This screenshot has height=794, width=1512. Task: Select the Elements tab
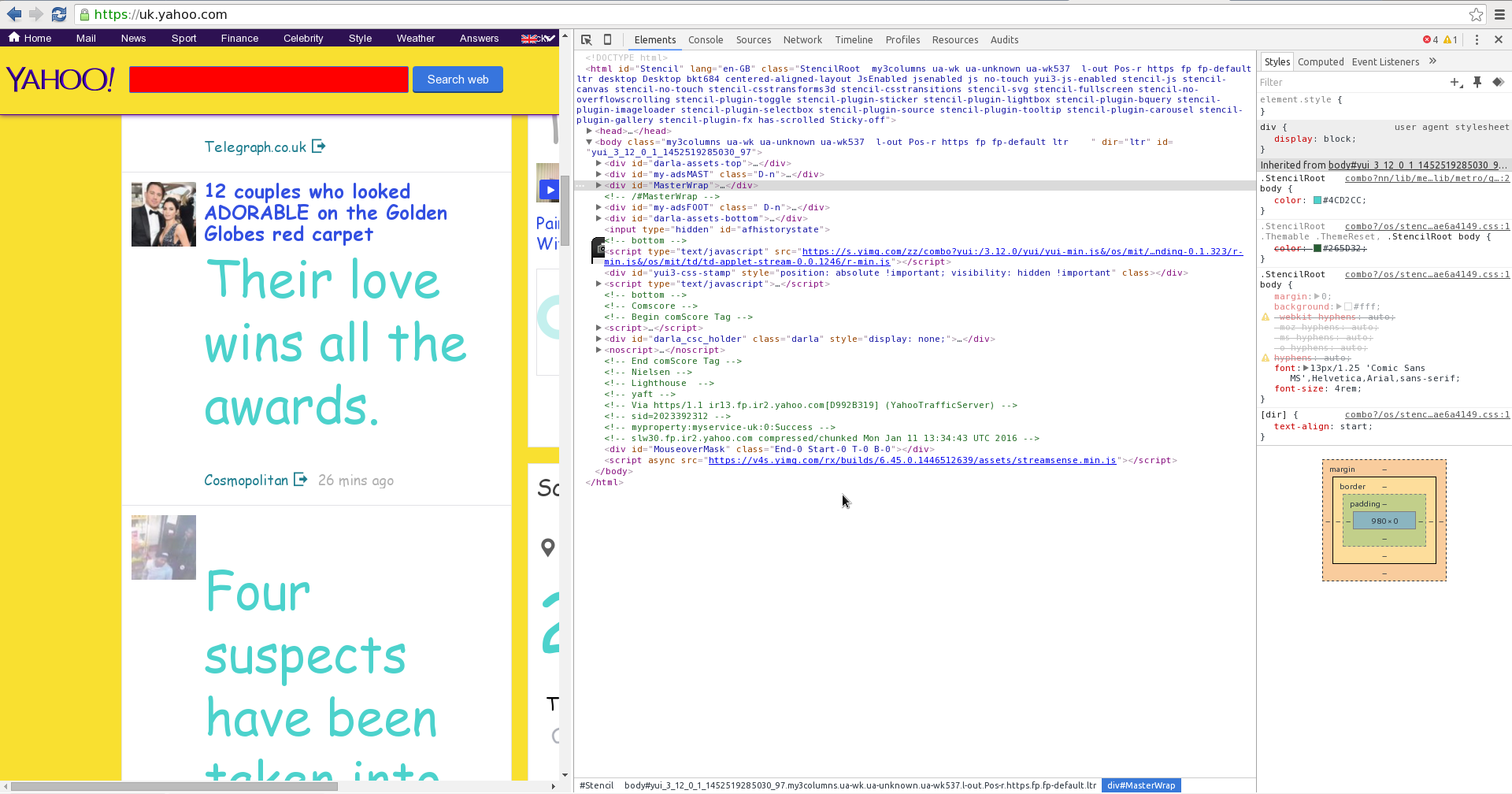click(655, 39)
